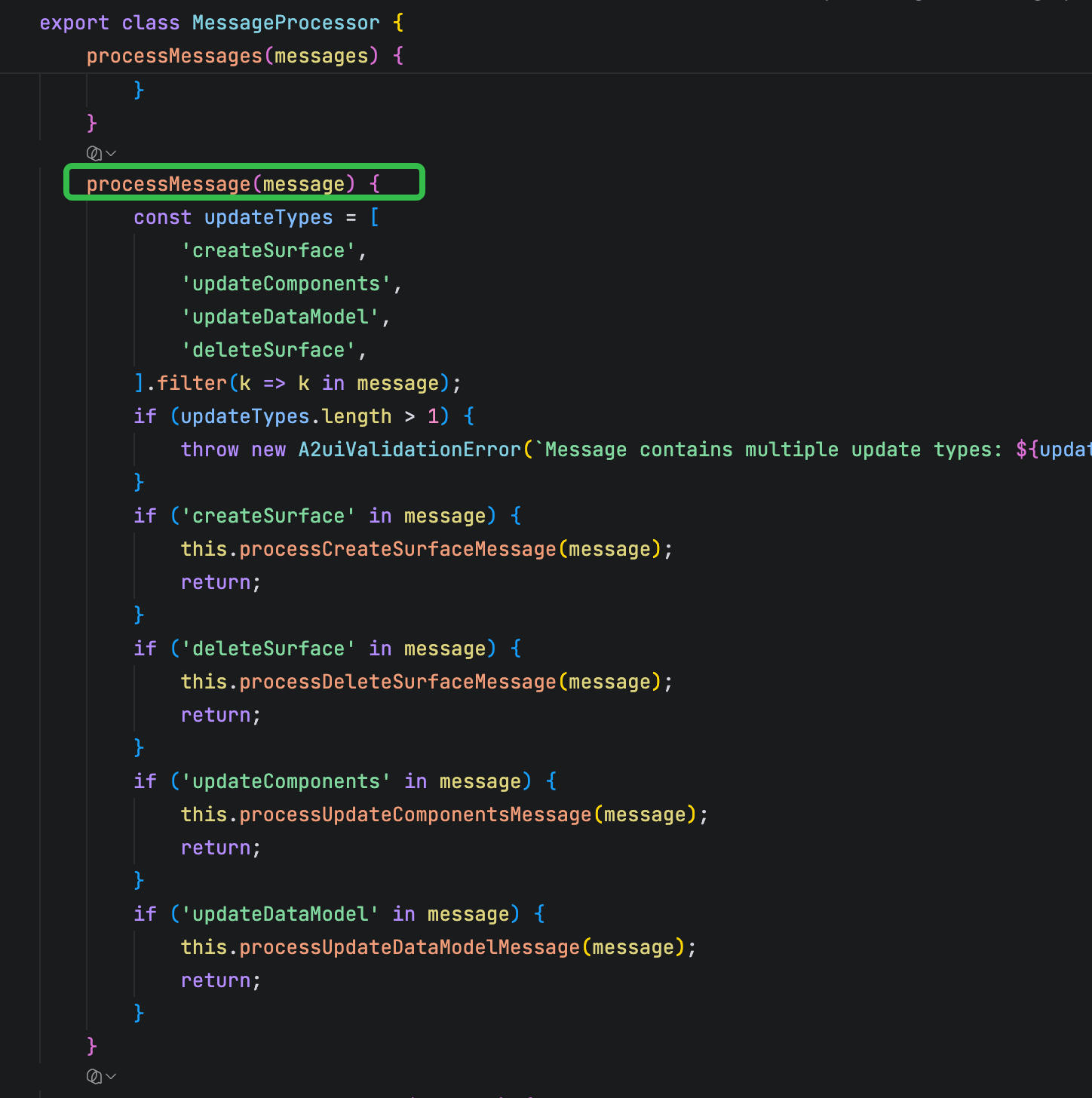Screen dimensions: 1092x1098
Task: Click the AI assistant icon above processMessage
Action: point(94,153)
